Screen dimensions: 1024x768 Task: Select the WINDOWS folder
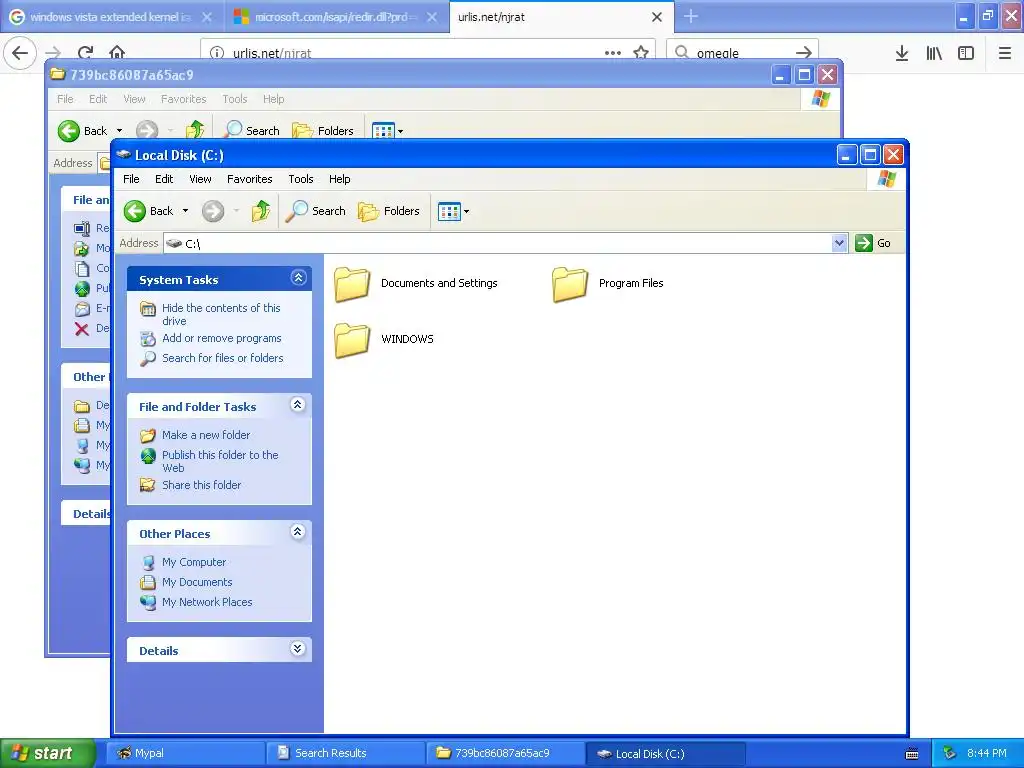(x=384, y=339)
